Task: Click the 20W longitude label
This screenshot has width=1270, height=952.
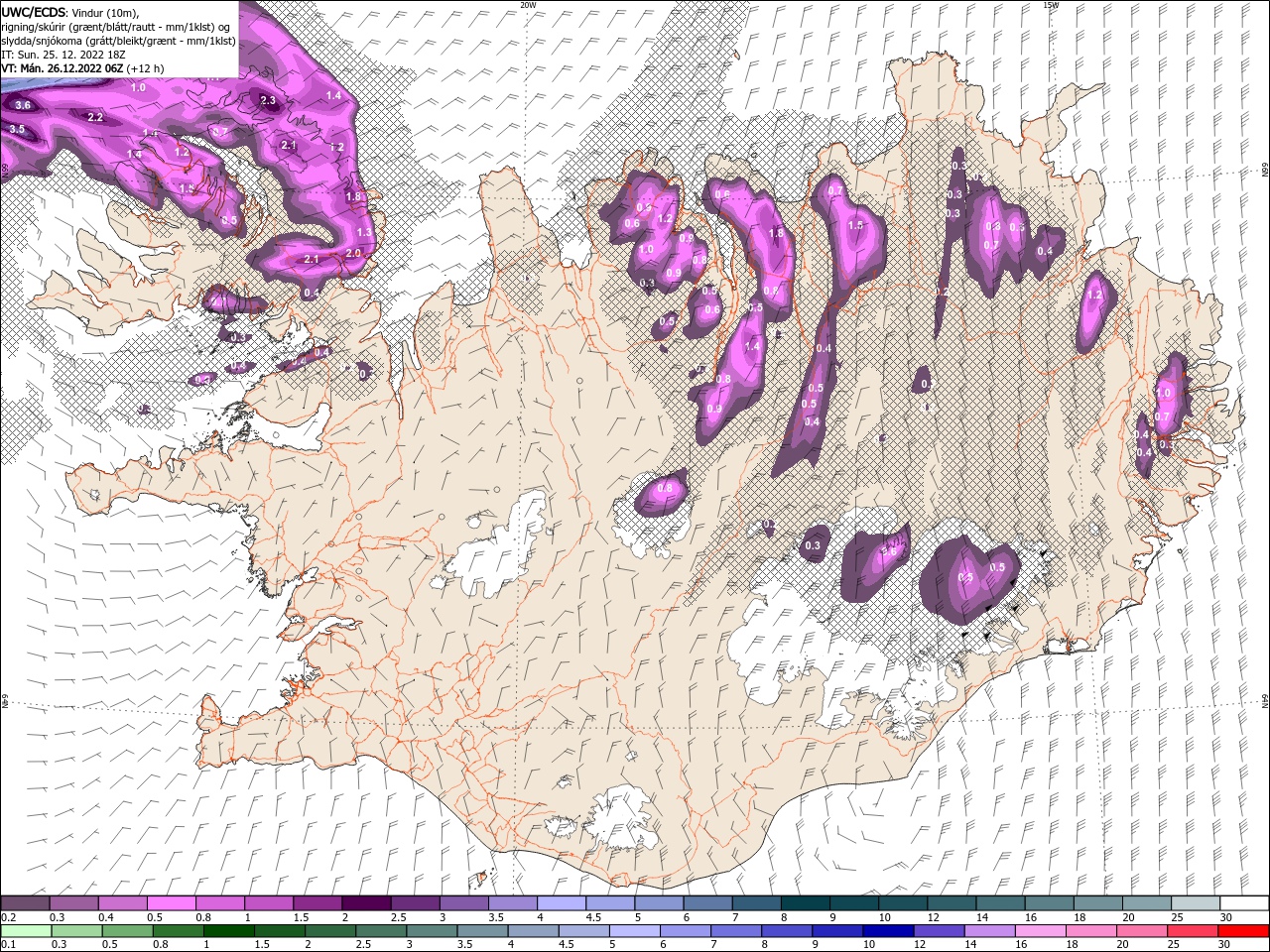Action: pos(528,5)
